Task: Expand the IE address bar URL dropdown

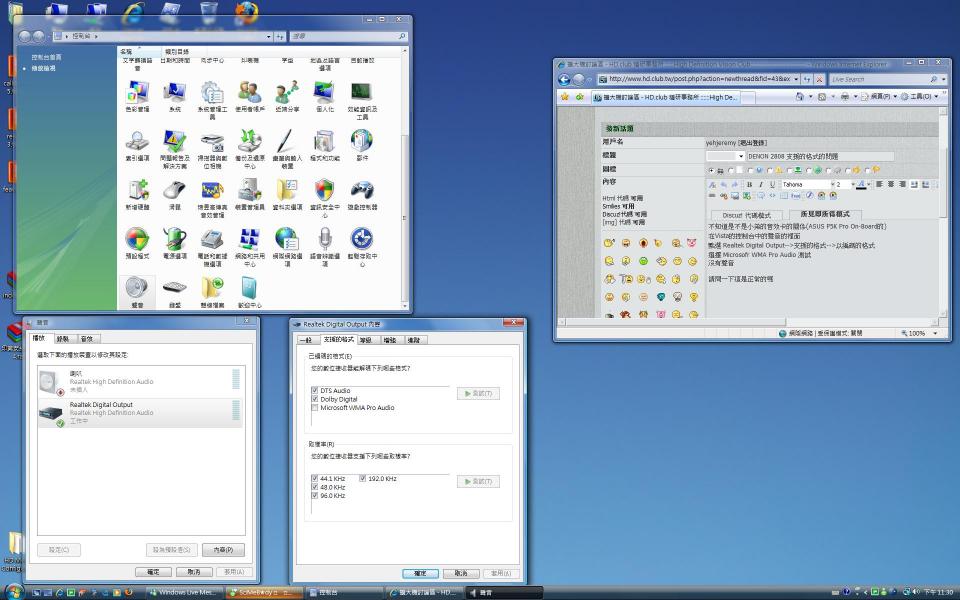Action: click(795, 79)
